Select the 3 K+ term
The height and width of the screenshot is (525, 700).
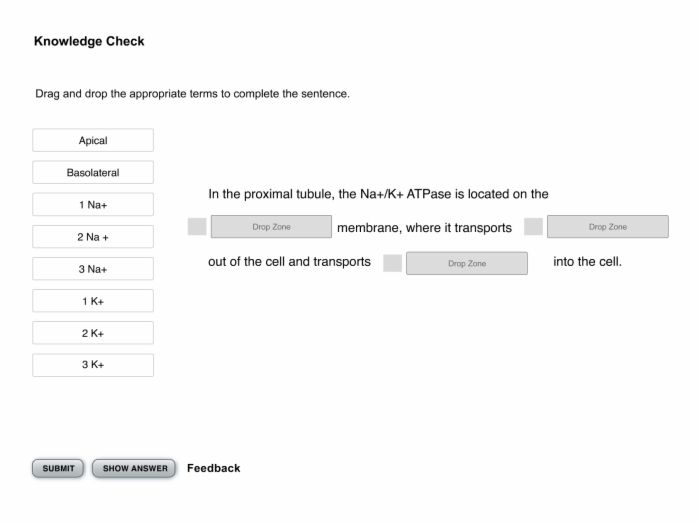[93, 365]
